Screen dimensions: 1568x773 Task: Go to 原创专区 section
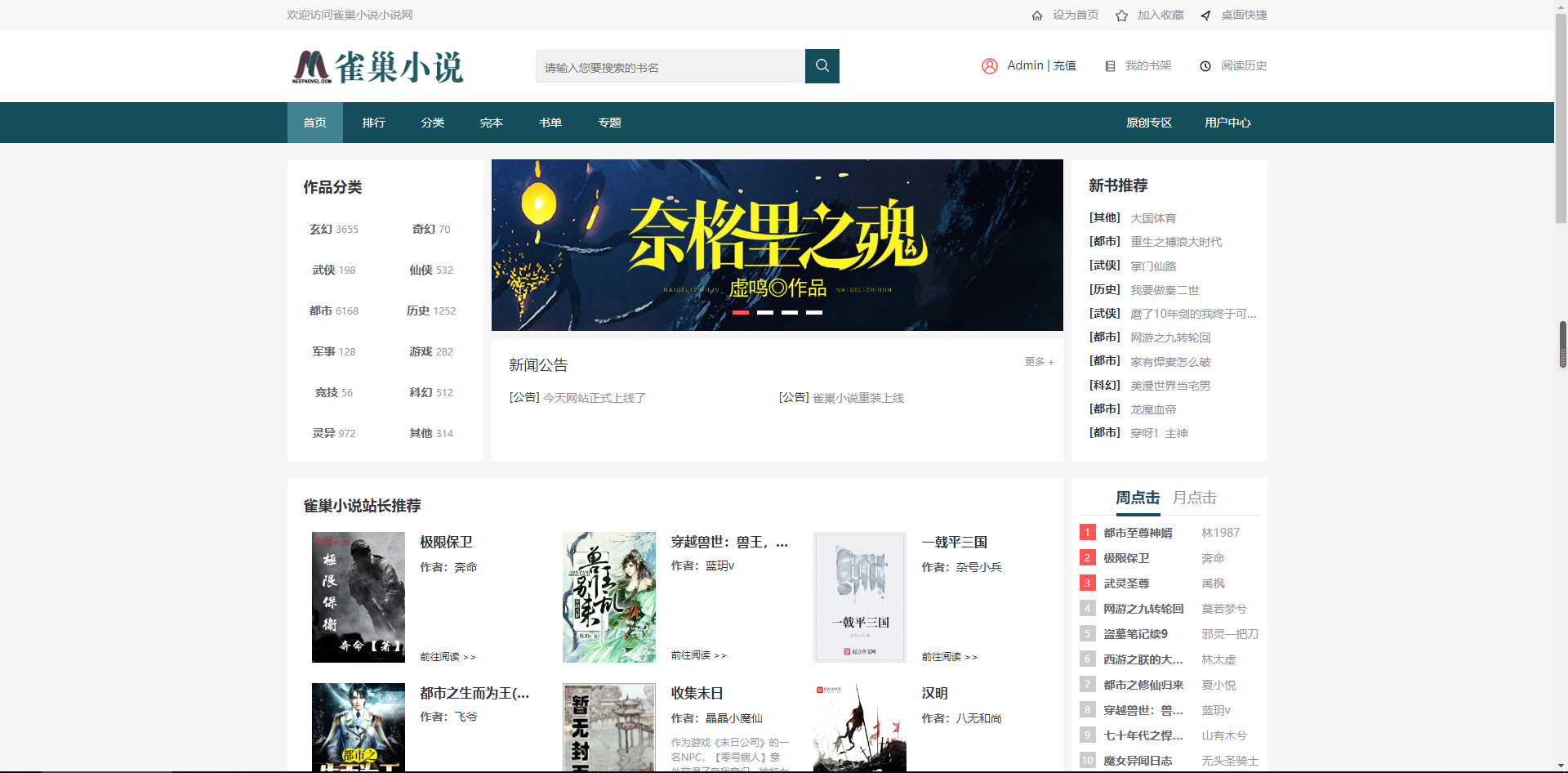pyautogui.click(x=1149, y=123)
